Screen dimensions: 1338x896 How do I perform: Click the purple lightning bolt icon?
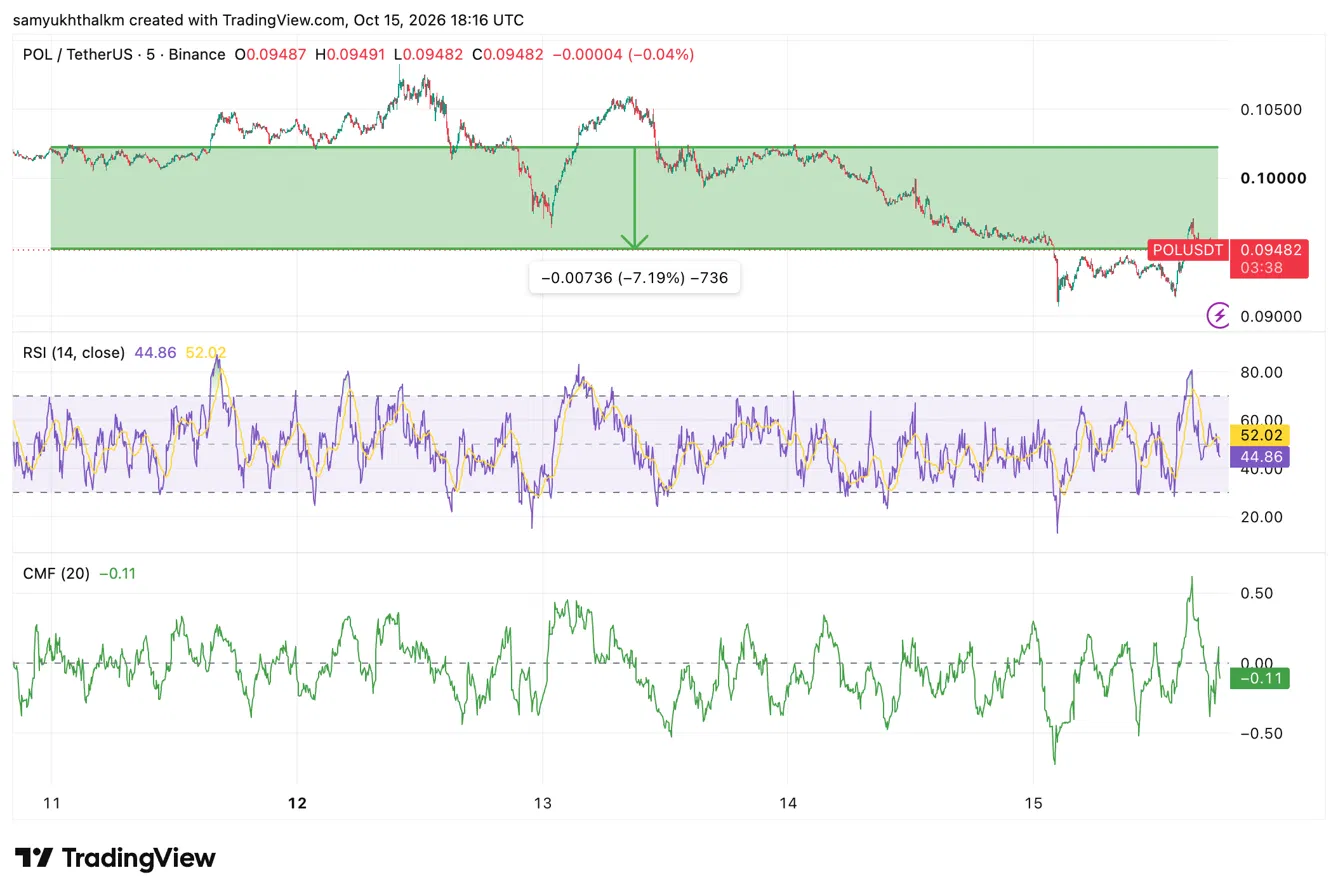(1218, 316)
